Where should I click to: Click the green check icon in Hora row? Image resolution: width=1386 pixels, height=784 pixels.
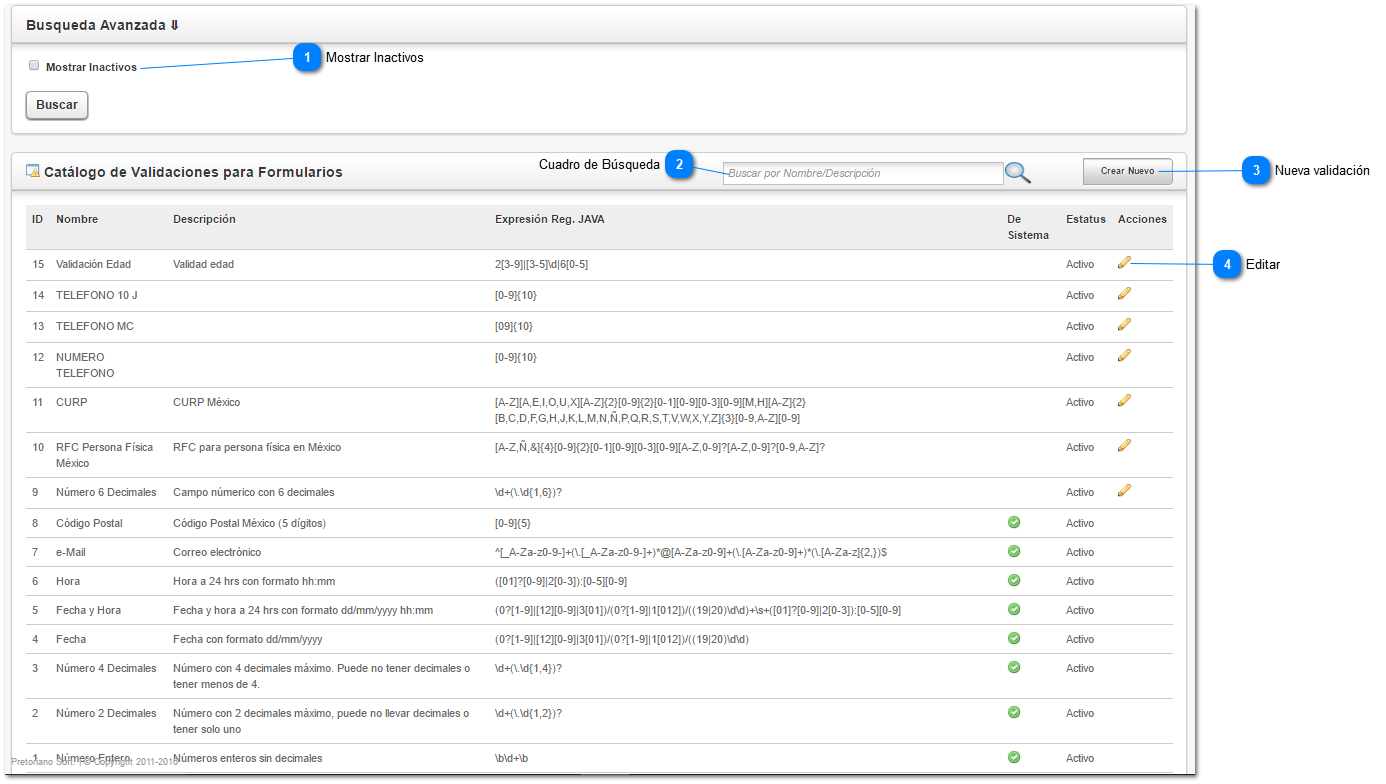pos(1014,580)
